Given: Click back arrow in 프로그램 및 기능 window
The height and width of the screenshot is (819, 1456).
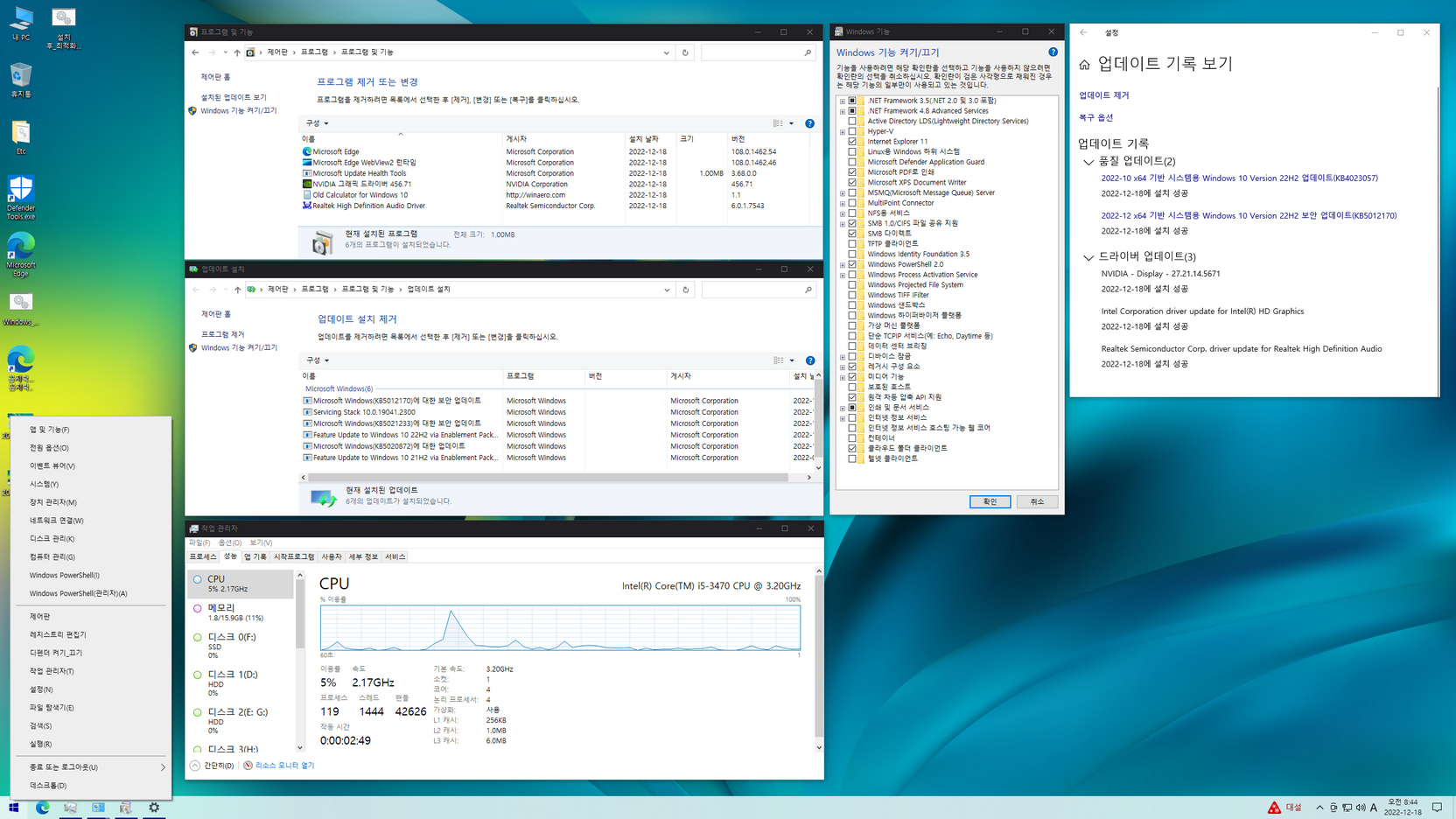Looking at the screenshot, I should (195, 52).
